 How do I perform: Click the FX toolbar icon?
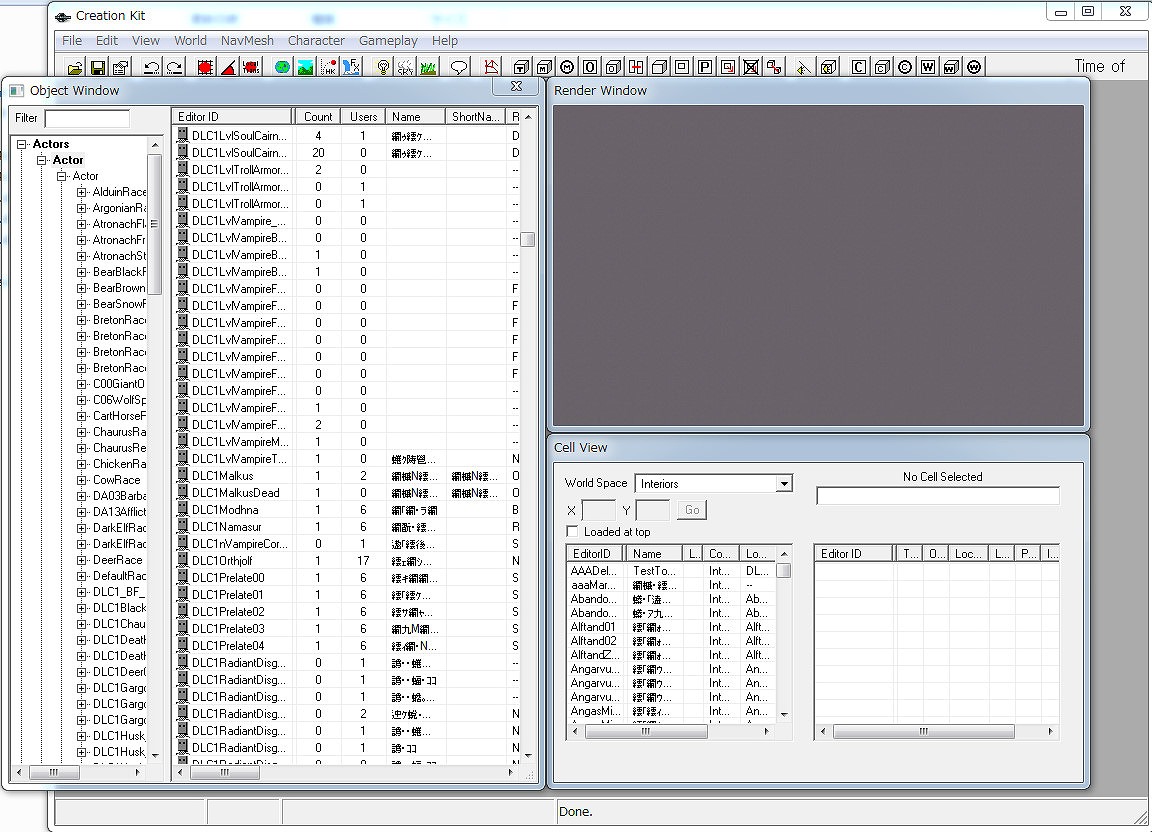(x=351, y=68)
